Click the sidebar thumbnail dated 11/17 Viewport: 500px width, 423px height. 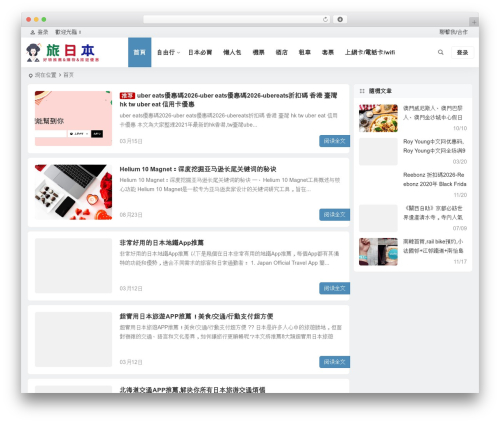coord(378,252)
